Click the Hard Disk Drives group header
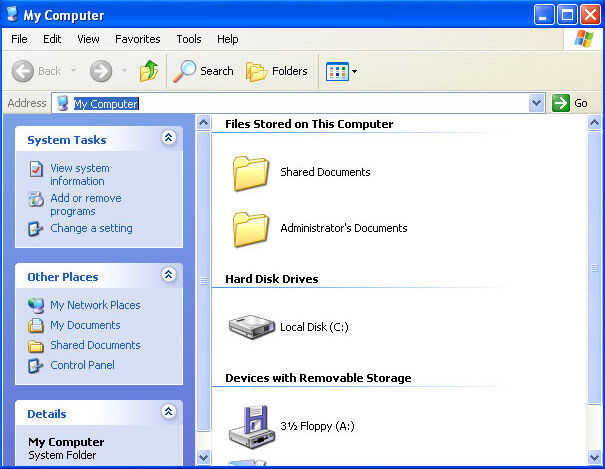 (272, 279)
